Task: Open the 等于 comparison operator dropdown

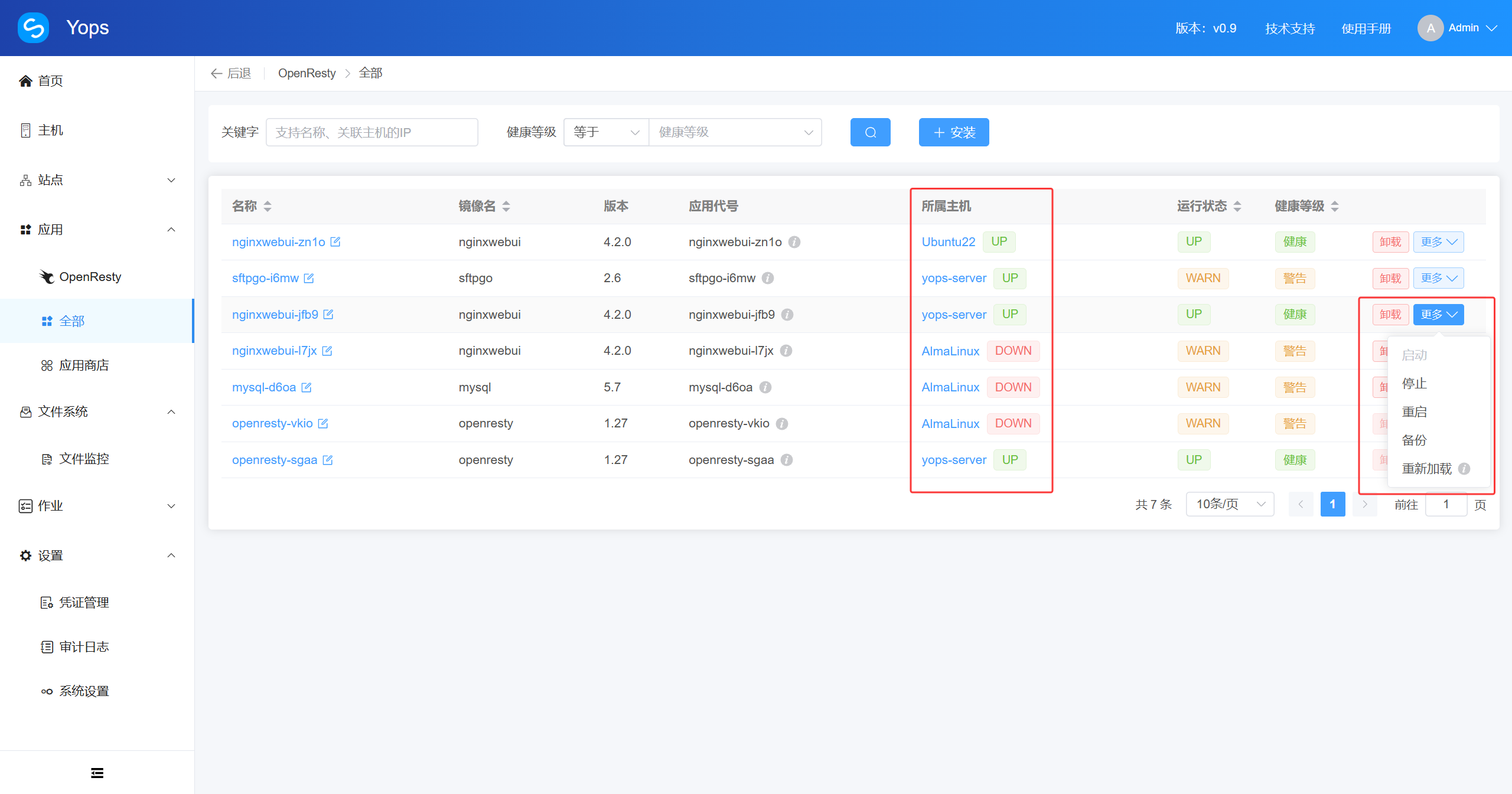Action: click(x=607, y=132)
